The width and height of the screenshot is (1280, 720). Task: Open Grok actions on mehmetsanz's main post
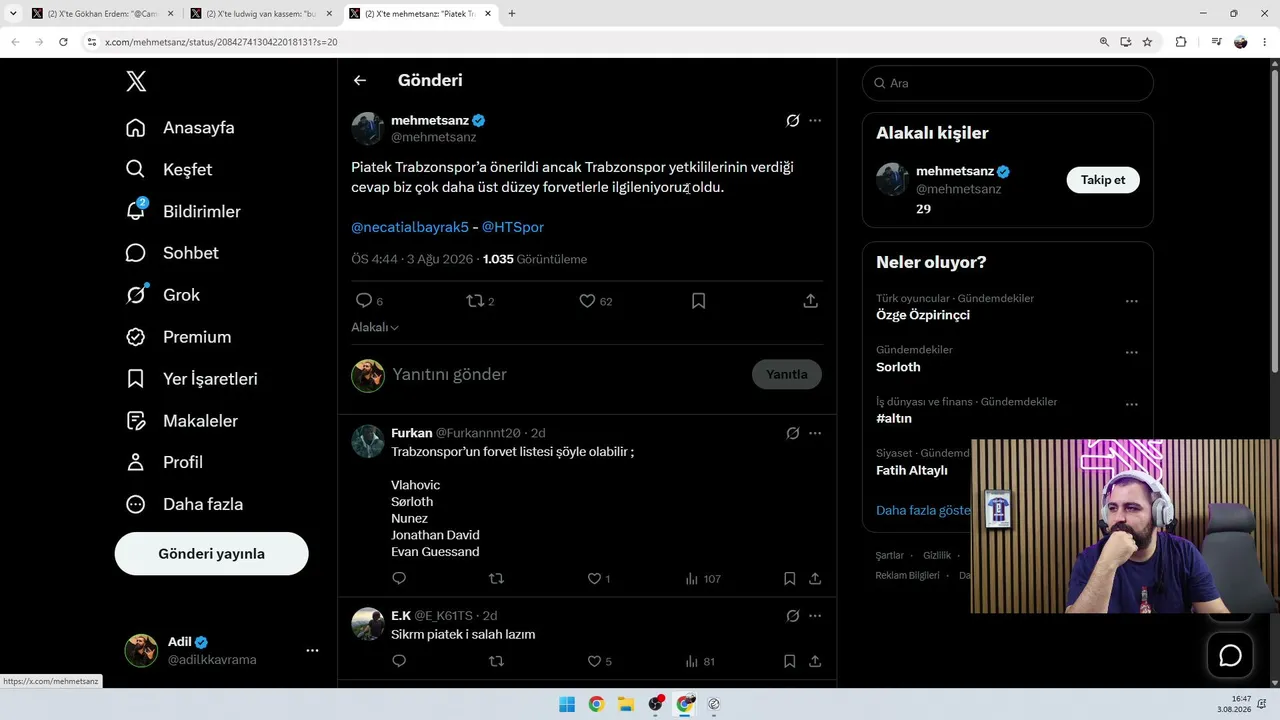click(x=792, y=121)
